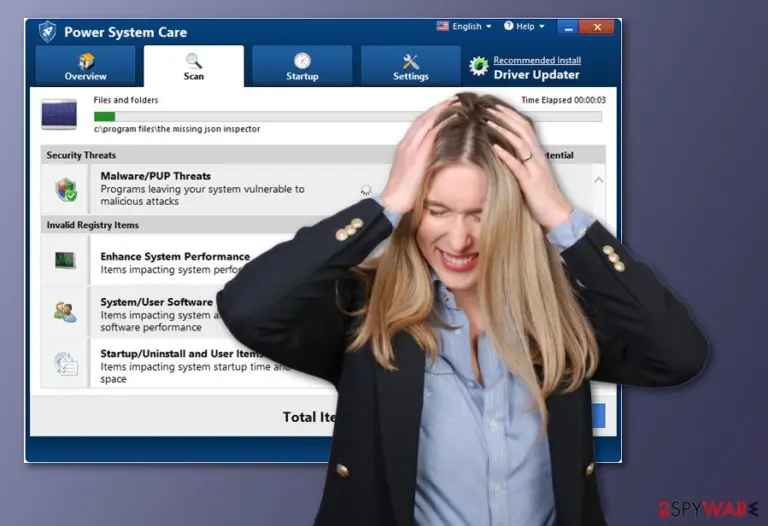The image size is (768, 526).
Task: Collapse the Malware/PUP Threats row chevron
Action: tap(599, 180)
